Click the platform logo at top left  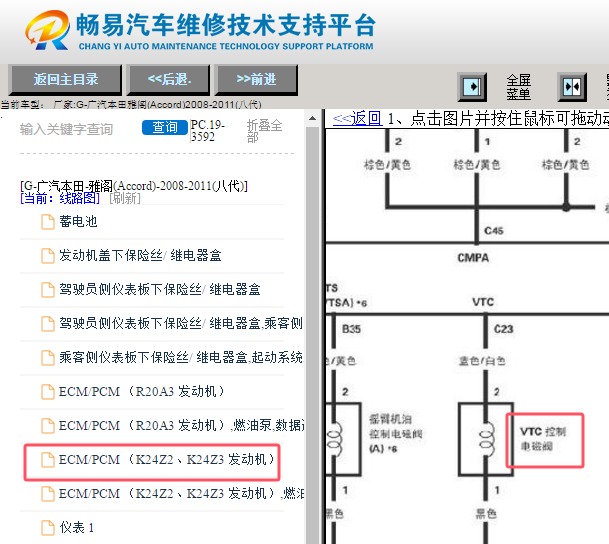click(x=47, y=30)
